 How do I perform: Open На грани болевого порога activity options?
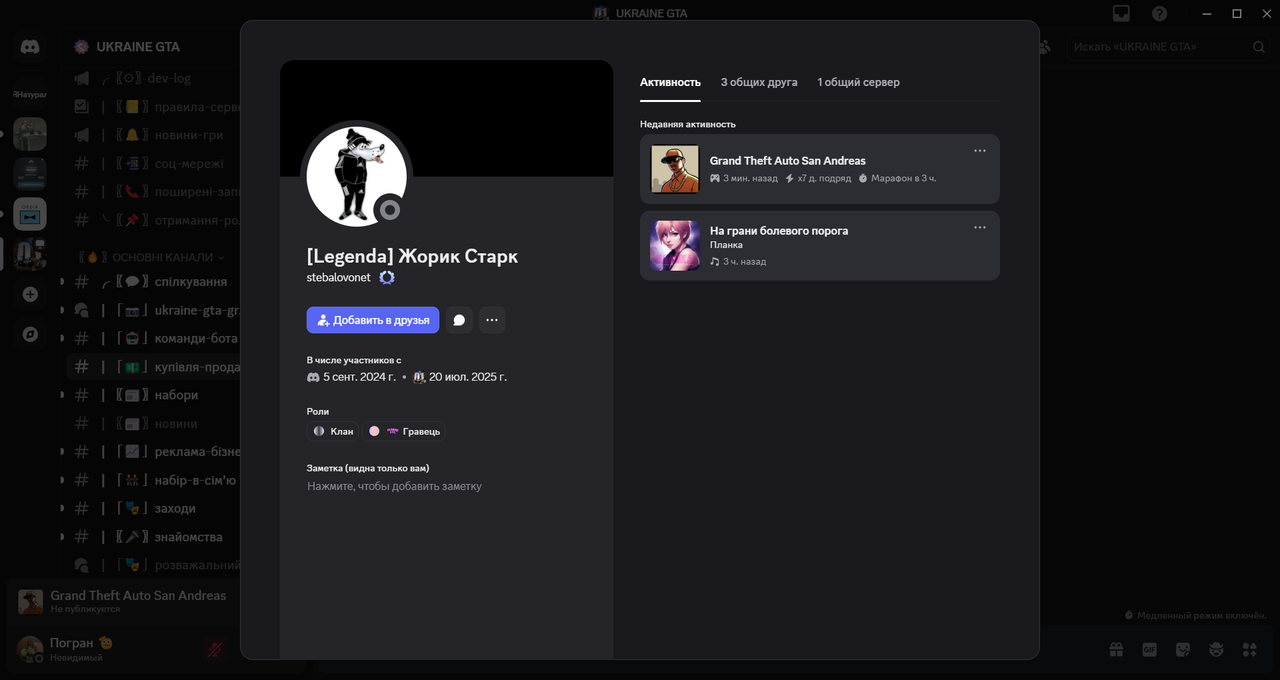point(980,227)
